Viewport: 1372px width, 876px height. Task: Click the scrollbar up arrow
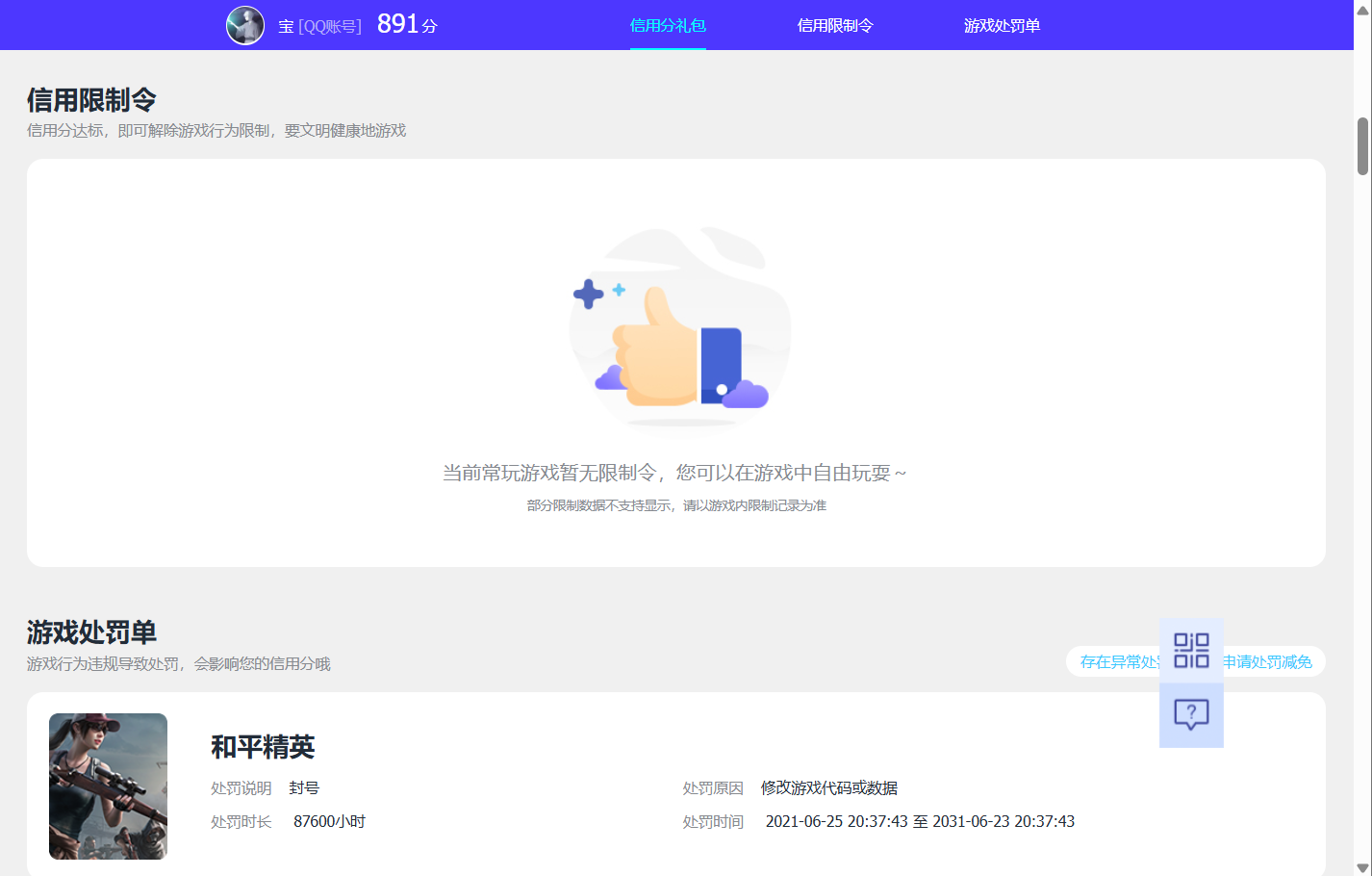(x=1363, y=10)
